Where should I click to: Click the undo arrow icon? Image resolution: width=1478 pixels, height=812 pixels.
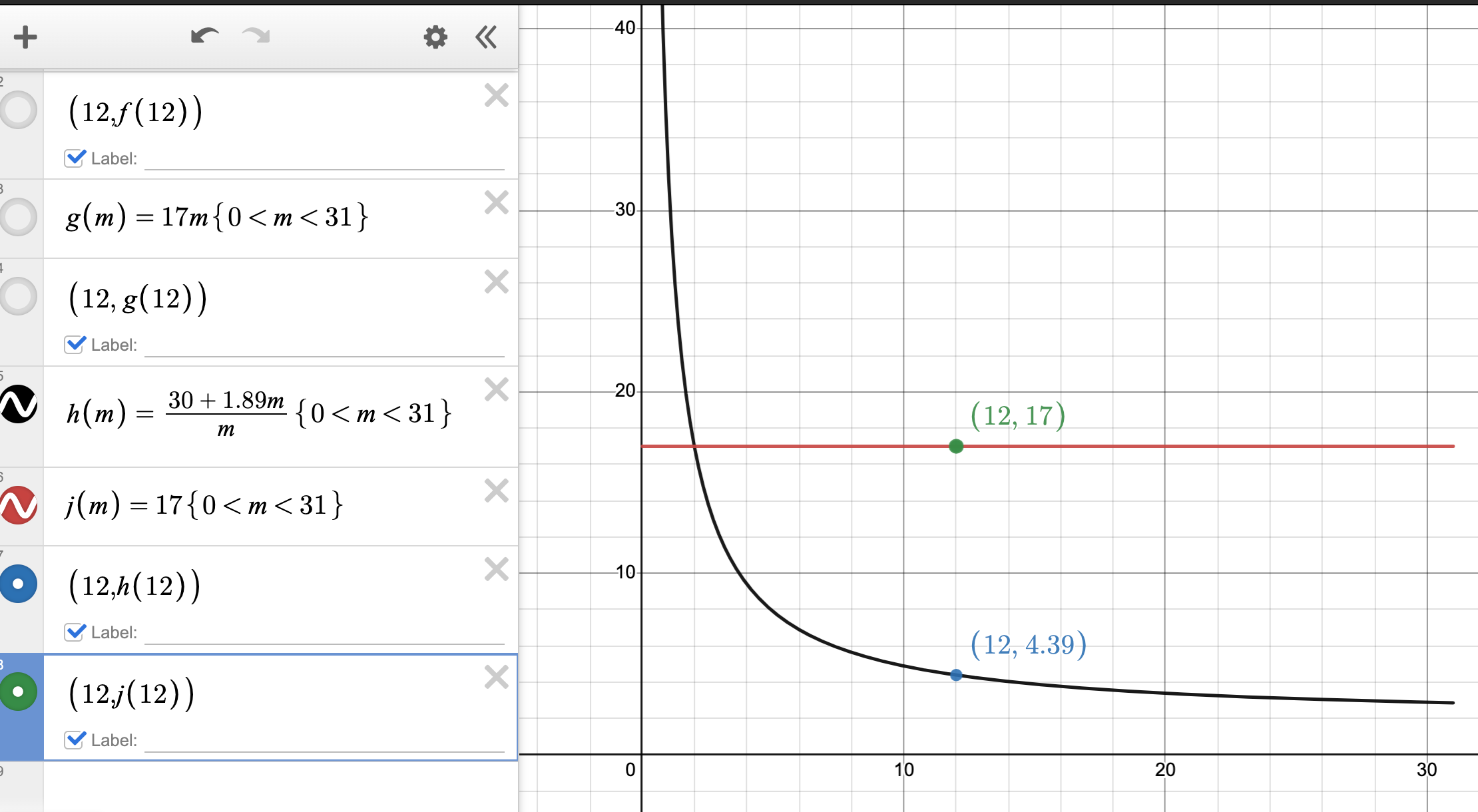click(204, 36)
